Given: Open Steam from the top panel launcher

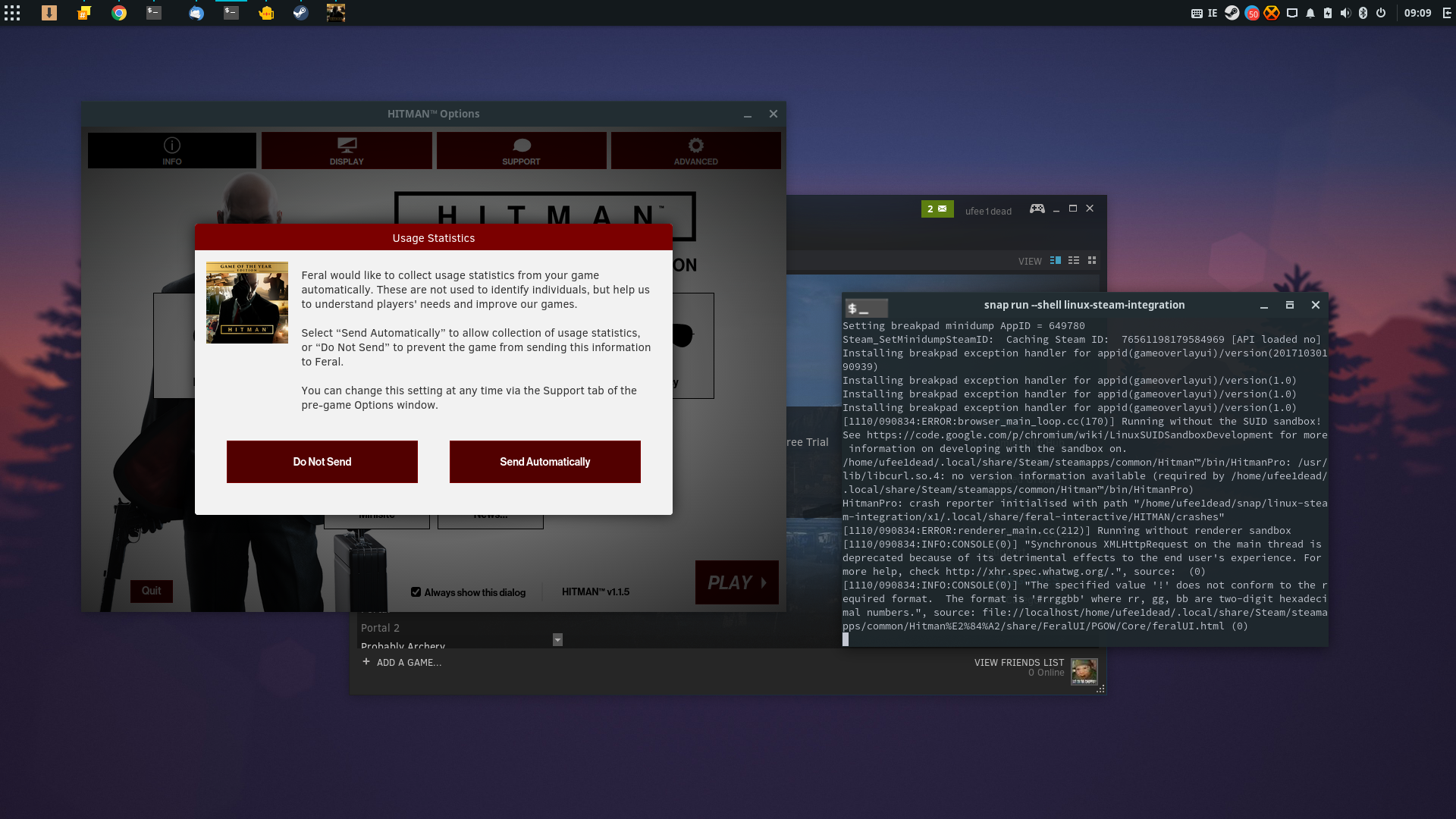Looking at the screenshot, I should [x=301, y=13].
